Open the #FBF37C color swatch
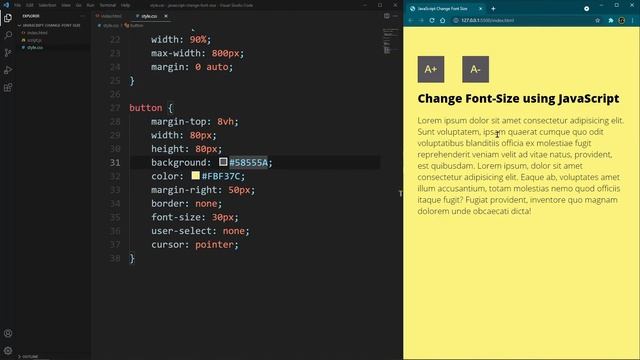 tap(196, 176)
